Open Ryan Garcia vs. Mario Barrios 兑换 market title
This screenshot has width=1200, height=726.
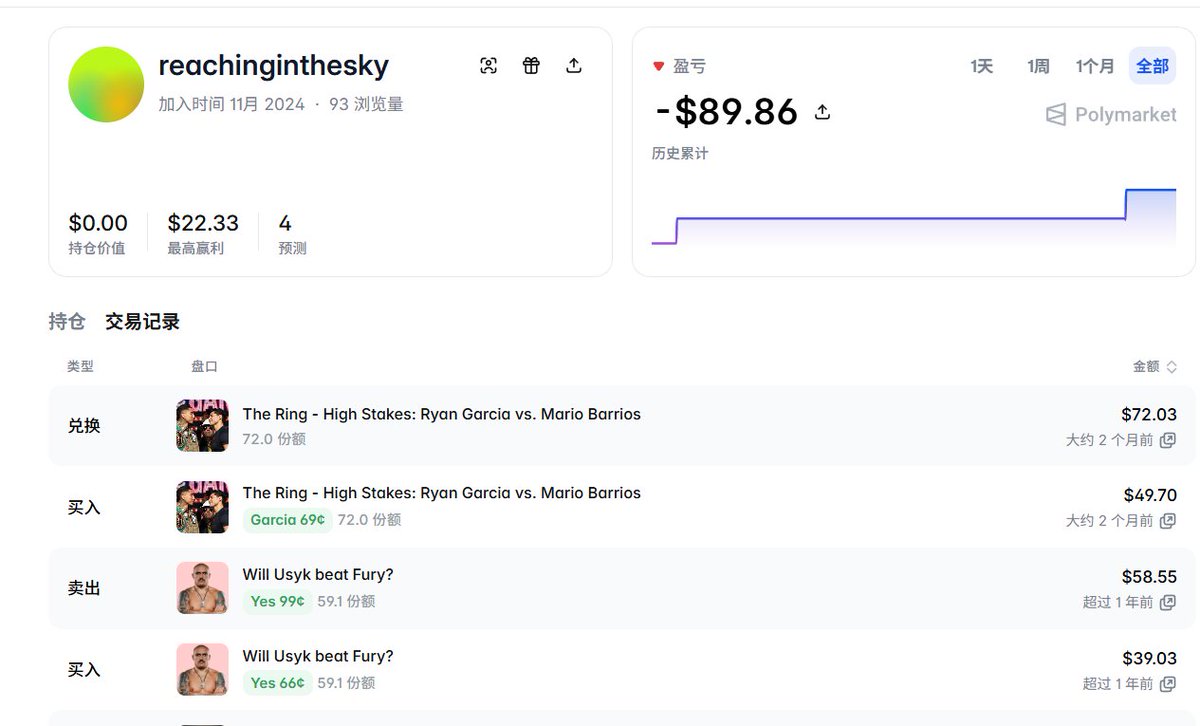point(441,414)
